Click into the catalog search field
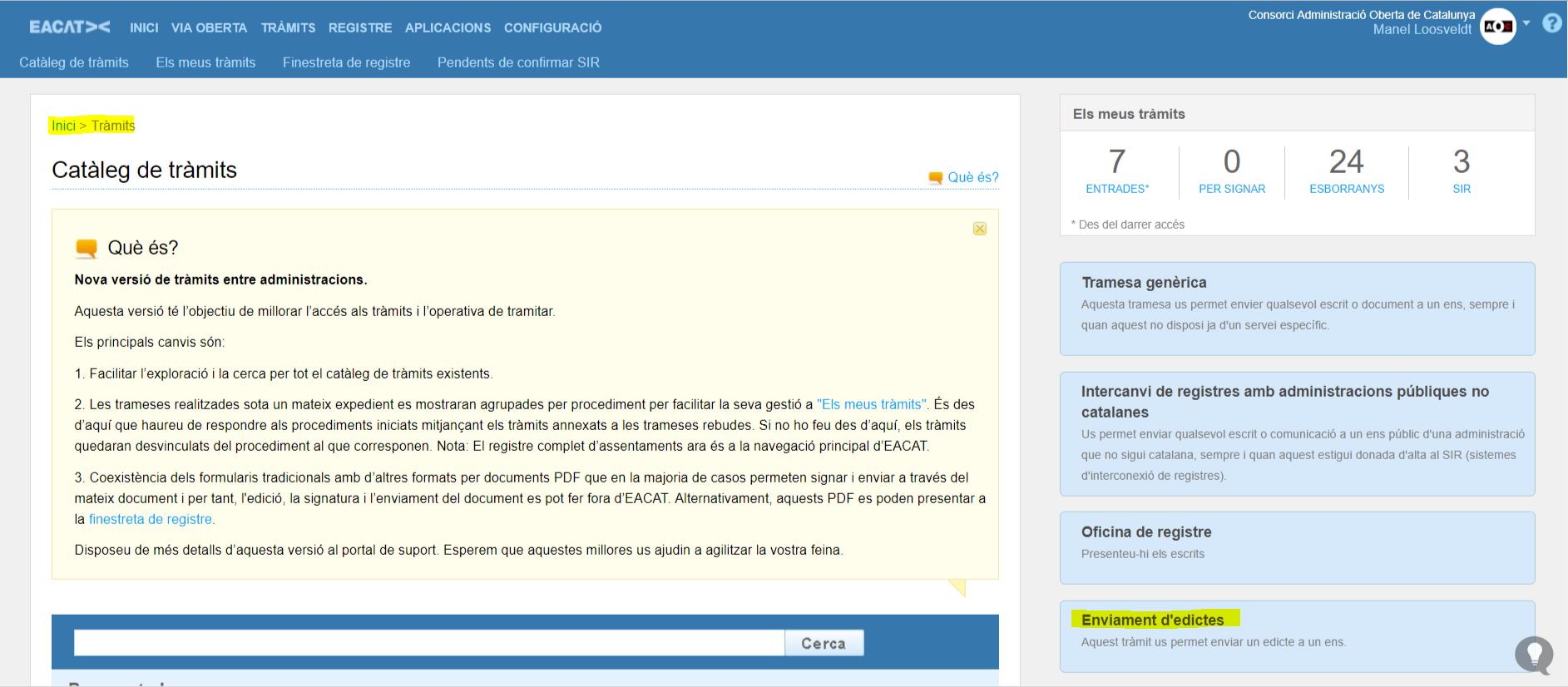The width and height of the screenshot is (1568, 687). tap(428, 643)
